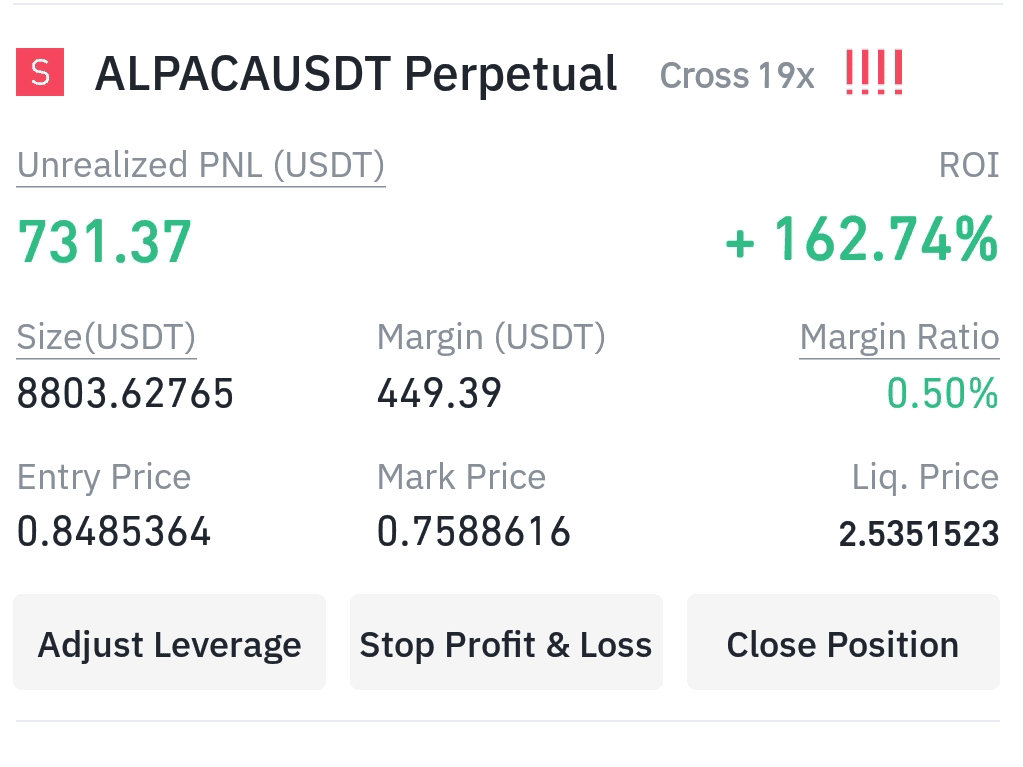Open the ALPACAUSDT Perpetual contract title
The height and width of the screenshot is (767, 1023).
356,74
